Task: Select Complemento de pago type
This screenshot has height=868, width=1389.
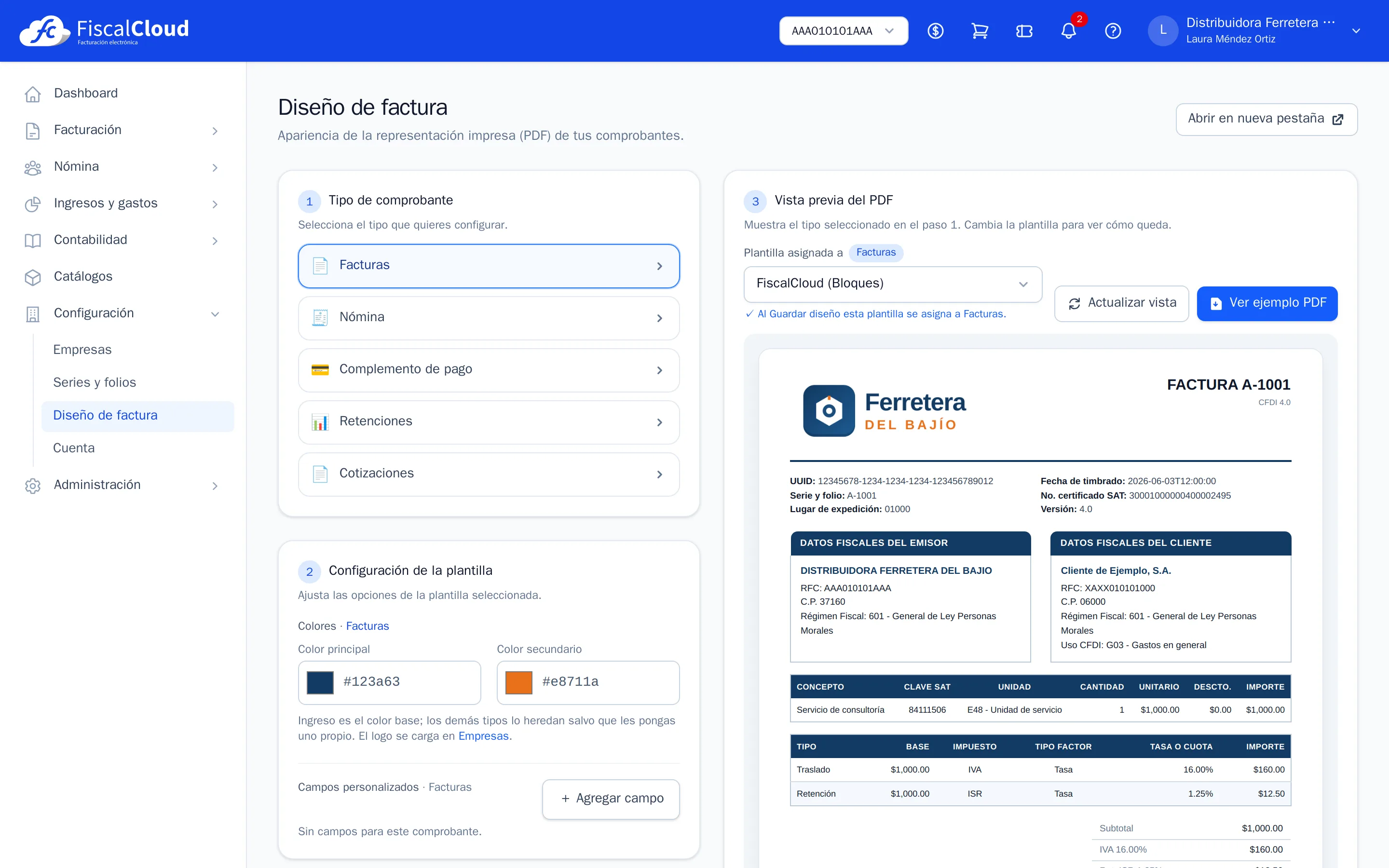Action: 489,370
